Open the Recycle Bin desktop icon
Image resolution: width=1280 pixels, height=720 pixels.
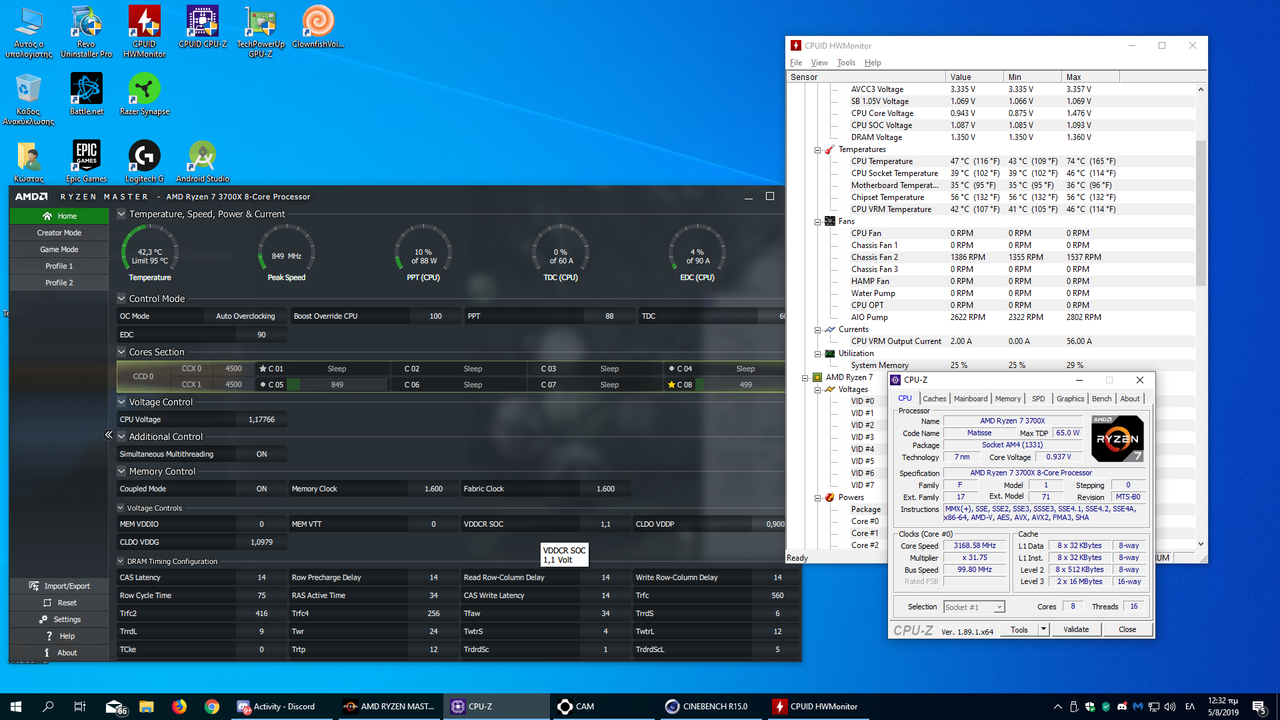tap(28, 99)
